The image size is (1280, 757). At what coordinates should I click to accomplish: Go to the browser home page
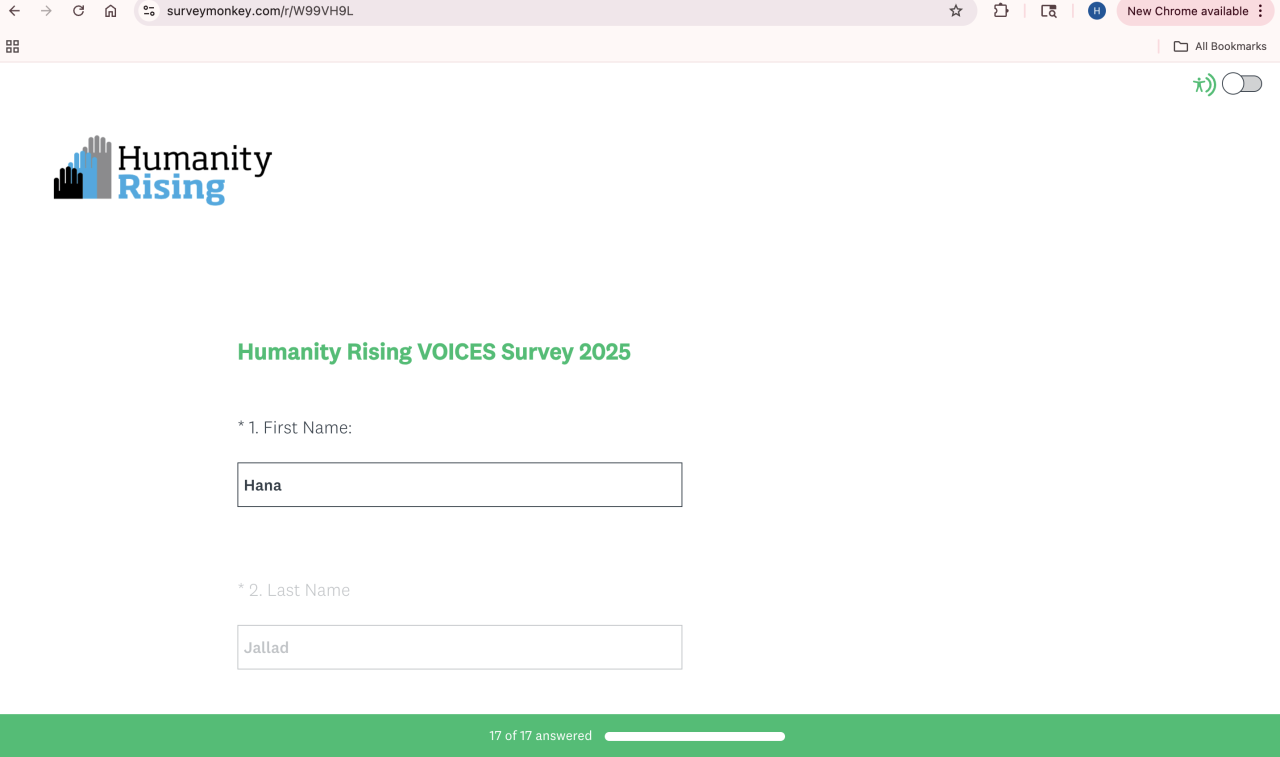pos(110,11)
